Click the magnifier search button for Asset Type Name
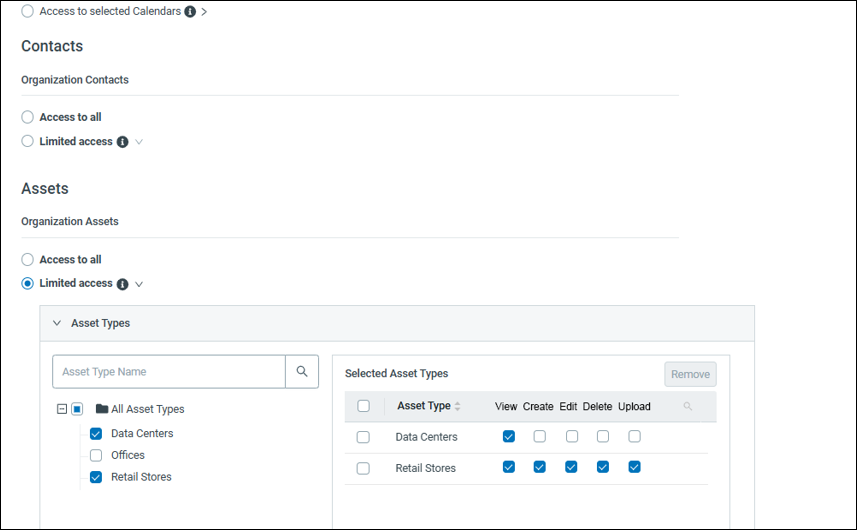 (x=302, y=372)
